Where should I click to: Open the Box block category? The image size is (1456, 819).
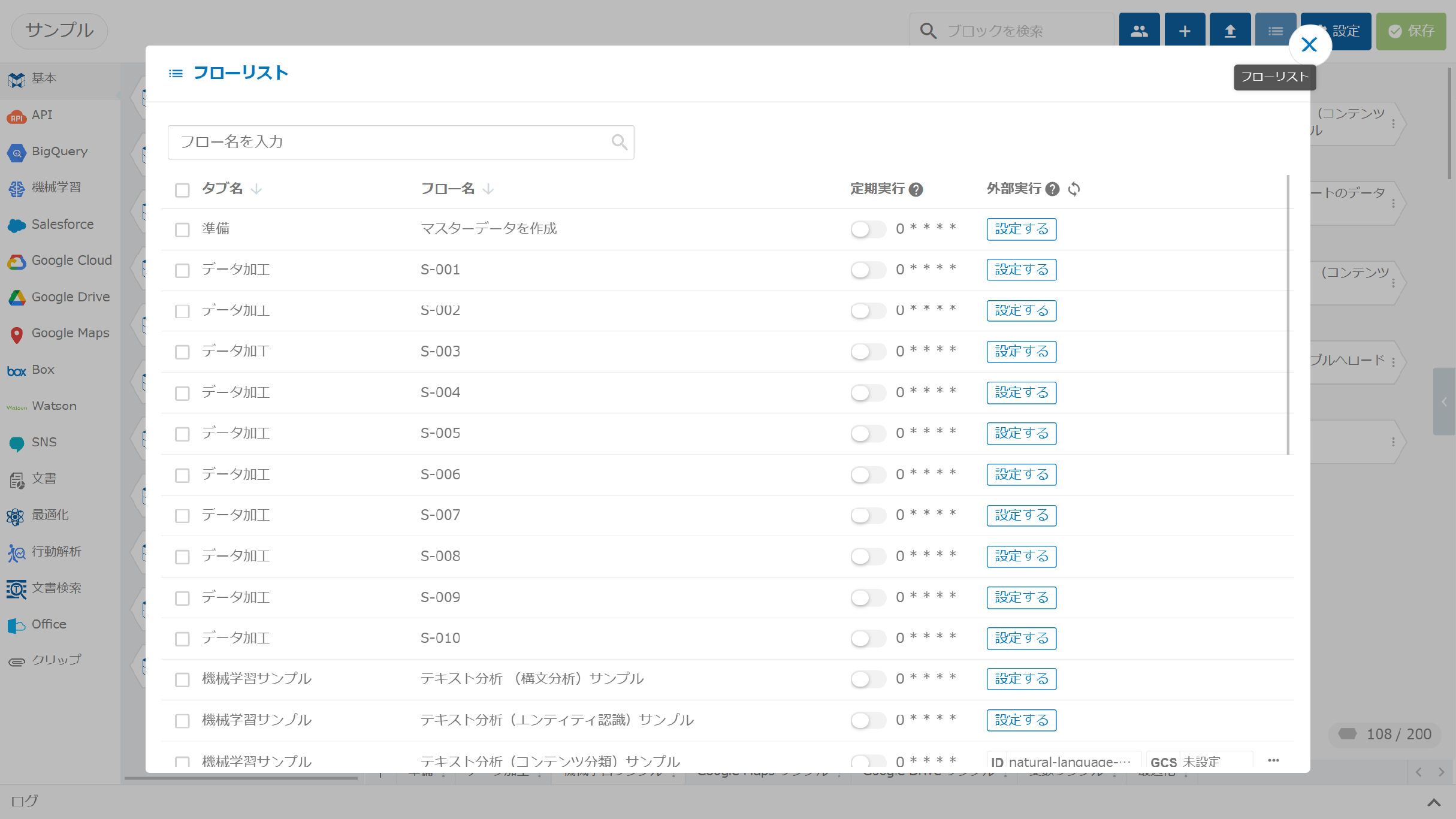tap(60, 370)
